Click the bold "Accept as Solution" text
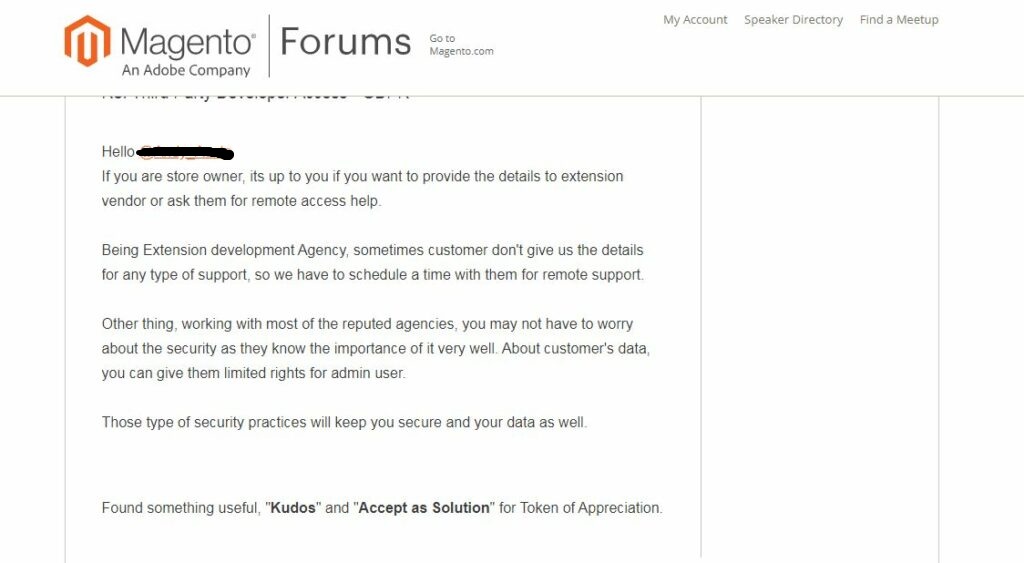The height and width of the screenshot is (563, 1024). tap(424, 508)
